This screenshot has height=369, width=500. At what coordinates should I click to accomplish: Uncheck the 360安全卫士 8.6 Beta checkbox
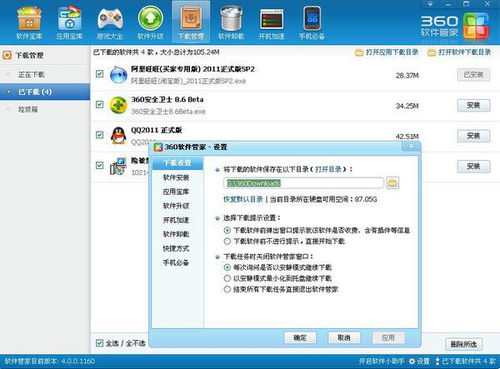pyautogui.click(x=99, y=104)
